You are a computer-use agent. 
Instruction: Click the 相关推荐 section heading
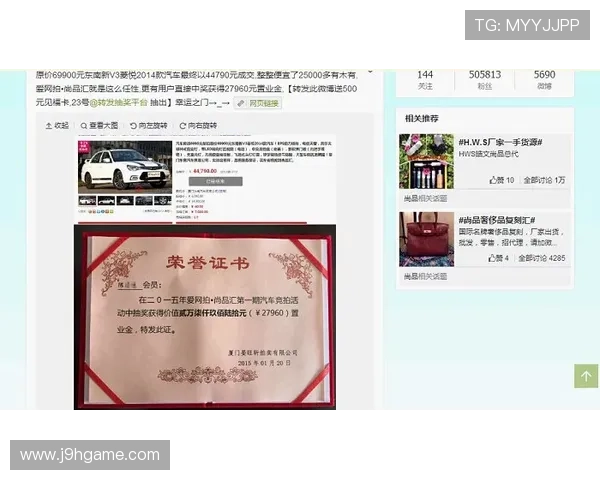point(422,118)
